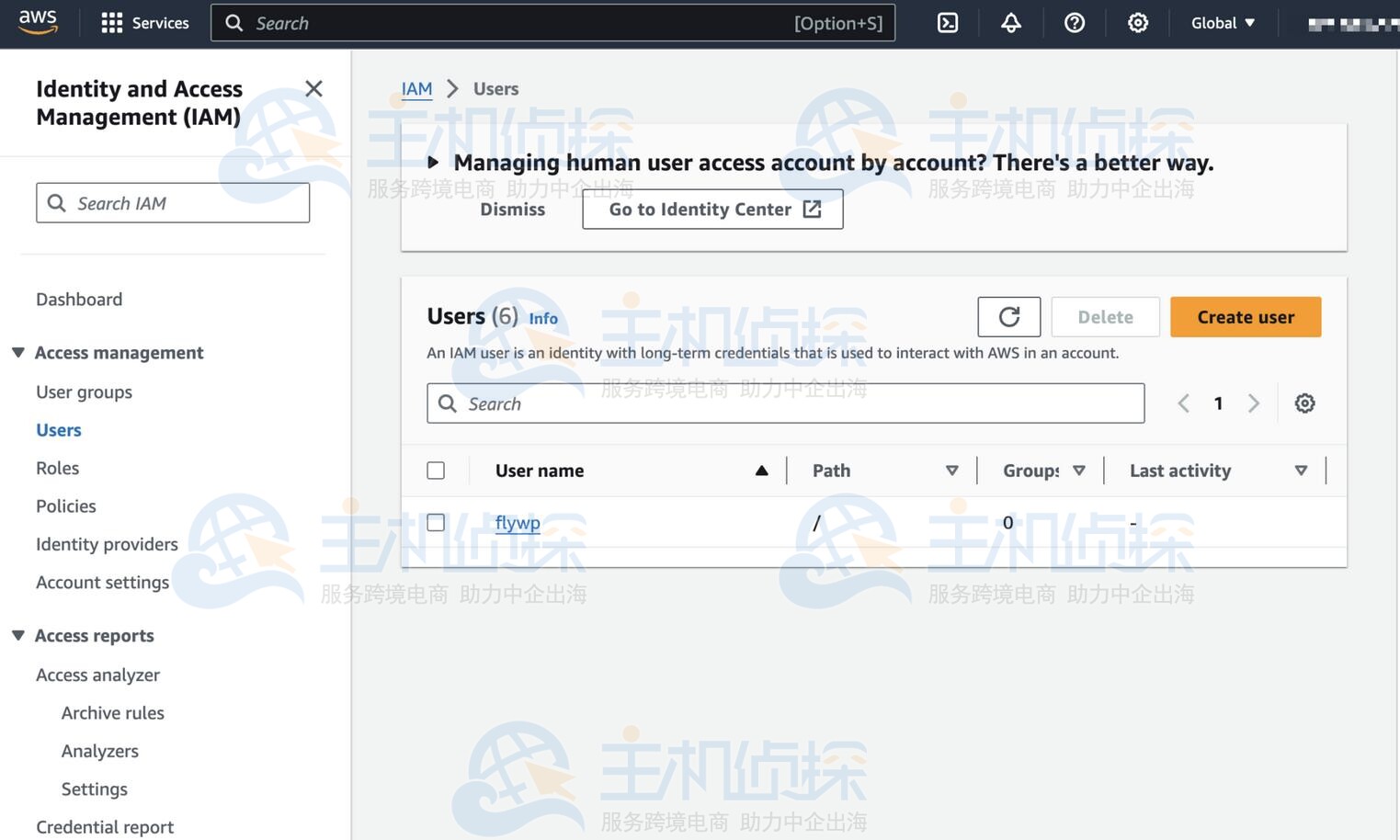Open the notifications bell icon

point(1010,23)
